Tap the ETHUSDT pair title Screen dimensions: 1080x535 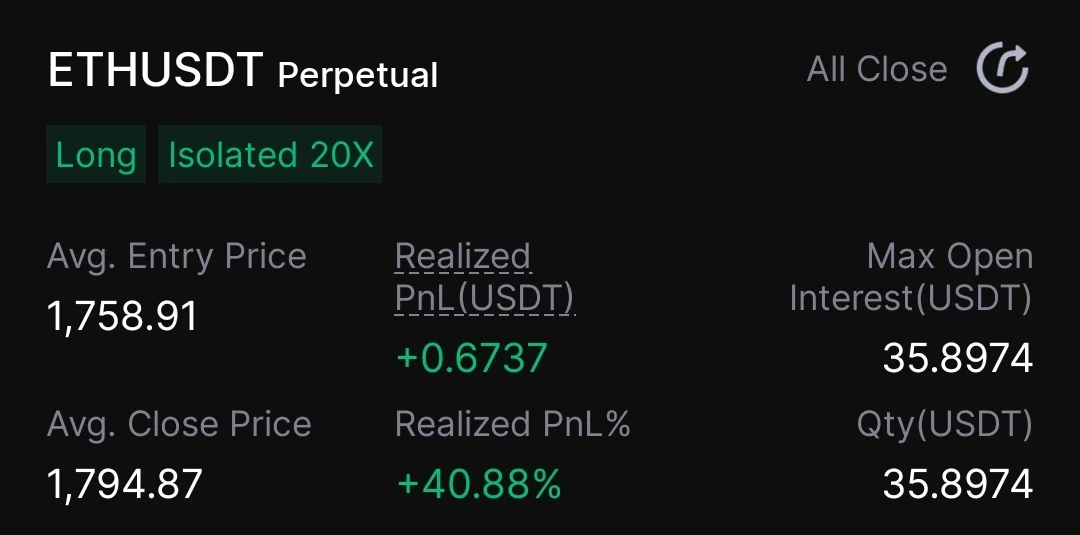click(155, 71)
